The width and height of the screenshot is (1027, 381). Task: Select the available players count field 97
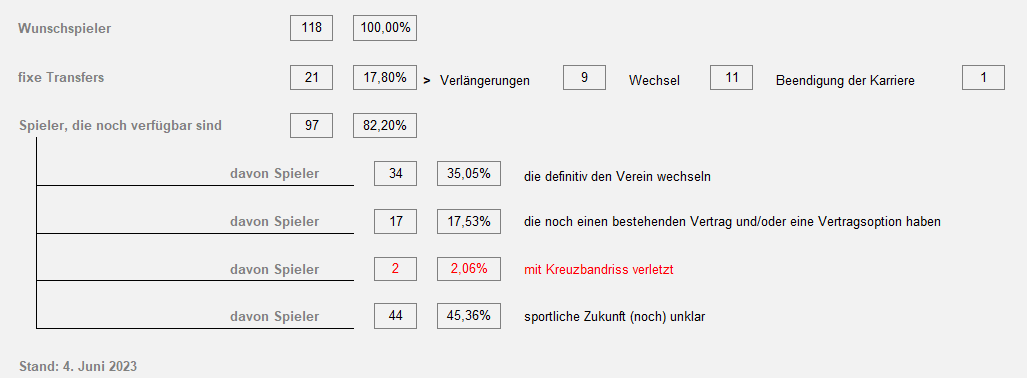312,126
